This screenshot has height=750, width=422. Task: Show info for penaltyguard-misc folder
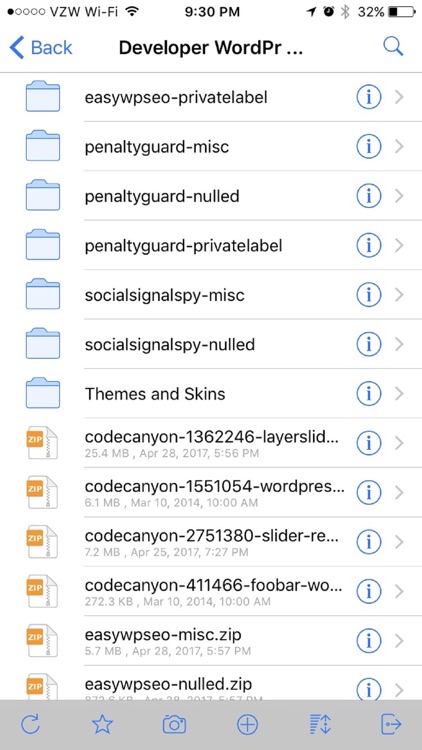(x=368, y=147)
